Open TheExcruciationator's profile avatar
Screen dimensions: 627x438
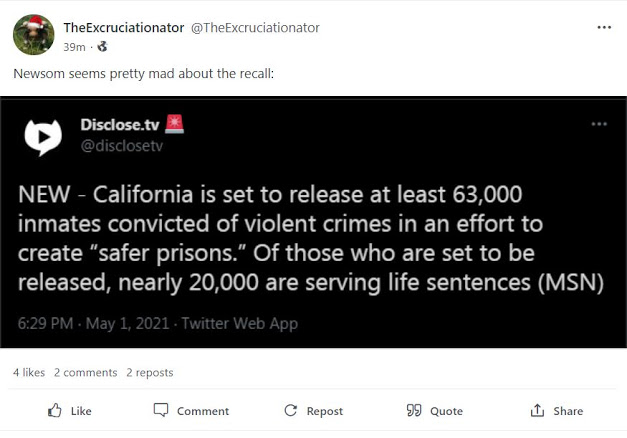[32, 35]
